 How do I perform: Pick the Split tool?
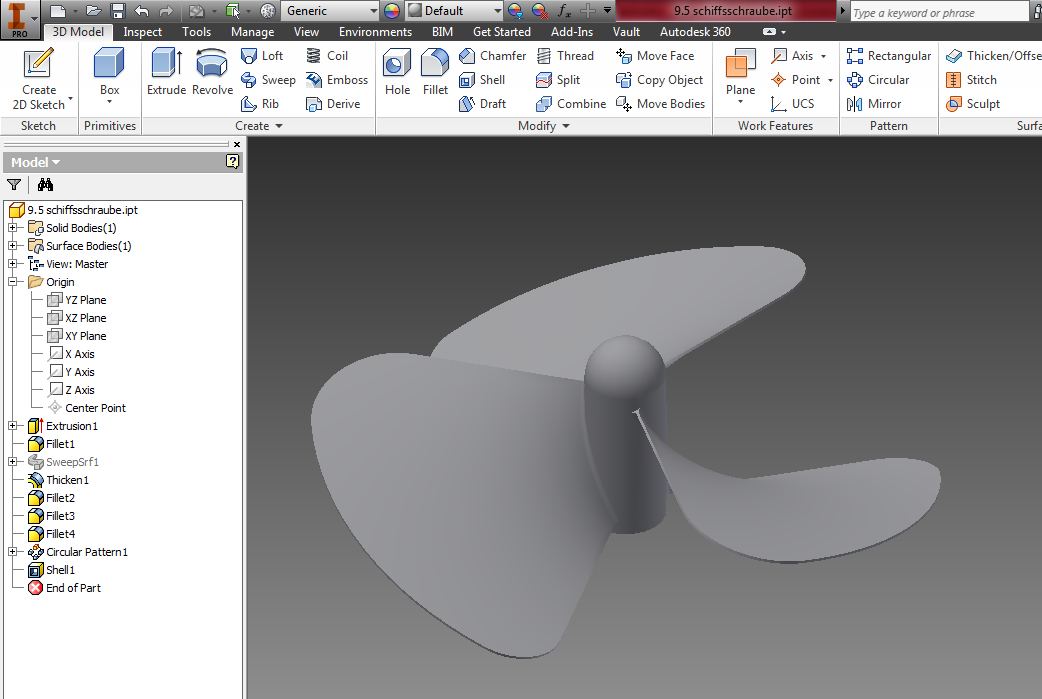[x=558, y=80]
